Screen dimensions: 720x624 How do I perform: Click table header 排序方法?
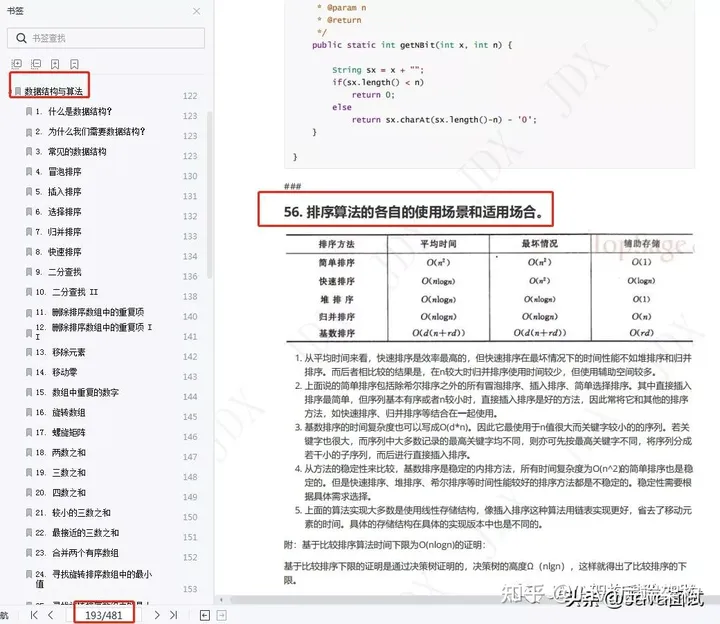pyautogui.click(x=337, y=244)
